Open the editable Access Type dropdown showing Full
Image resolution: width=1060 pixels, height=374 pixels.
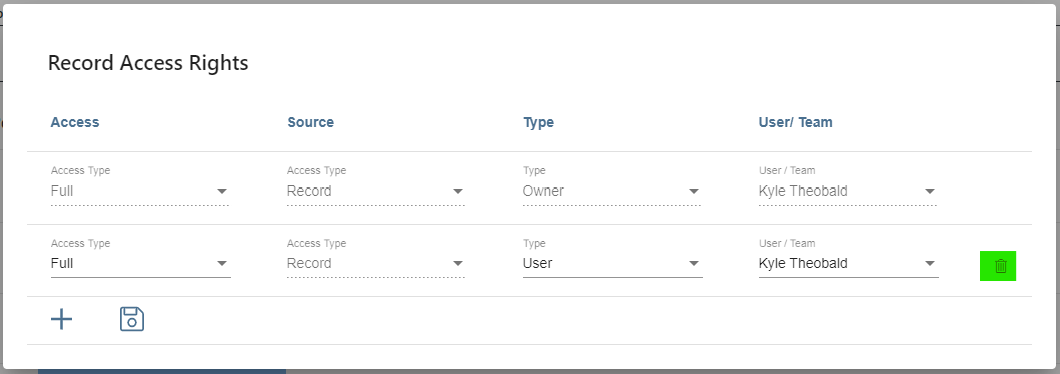[x=141, y=264]
